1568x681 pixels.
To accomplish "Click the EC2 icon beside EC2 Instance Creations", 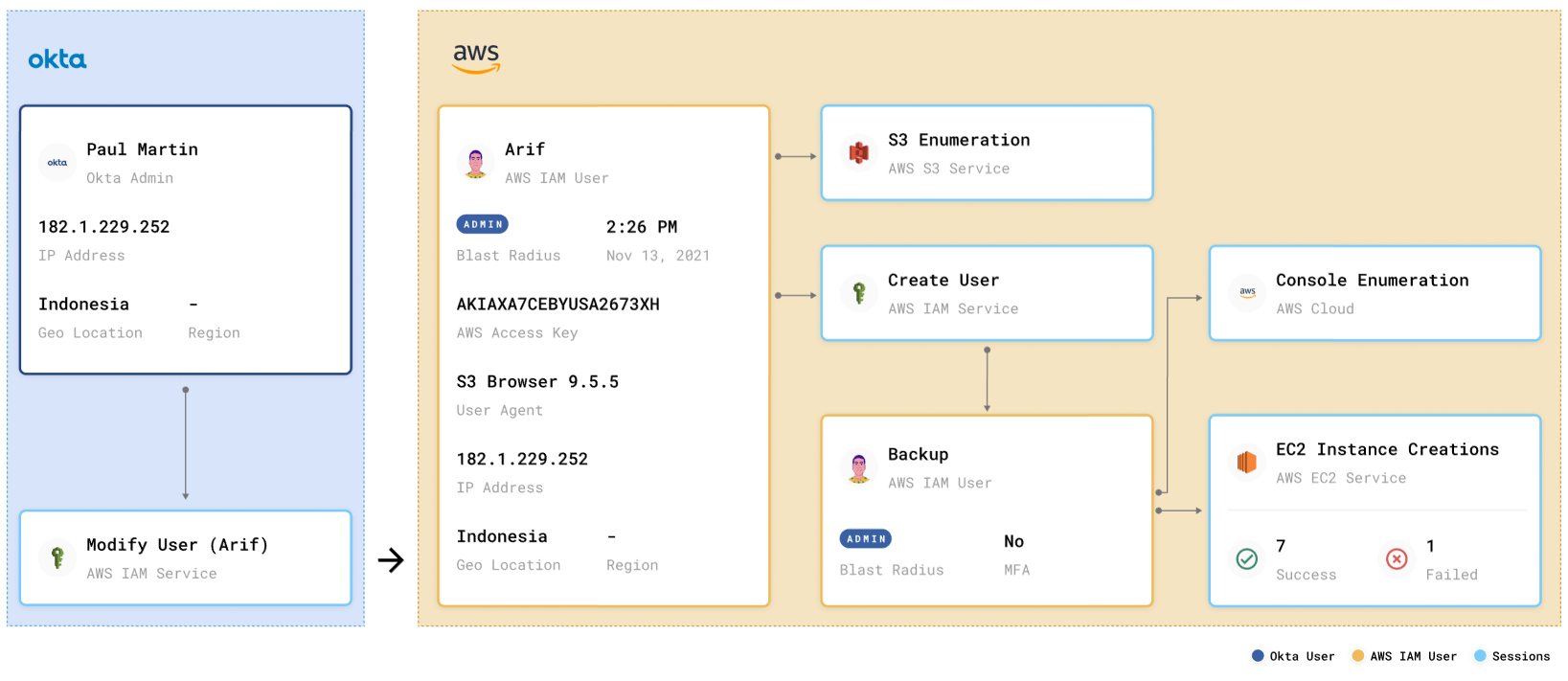I will coord(1247,463).
